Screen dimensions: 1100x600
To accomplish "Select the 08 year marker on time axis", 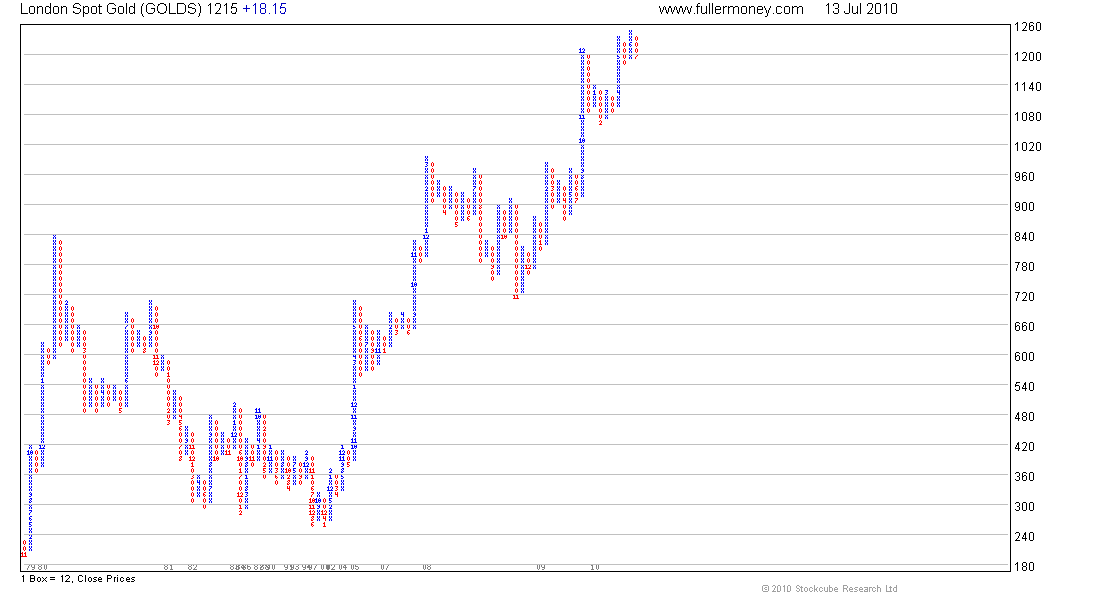I will tap(427, 567).
